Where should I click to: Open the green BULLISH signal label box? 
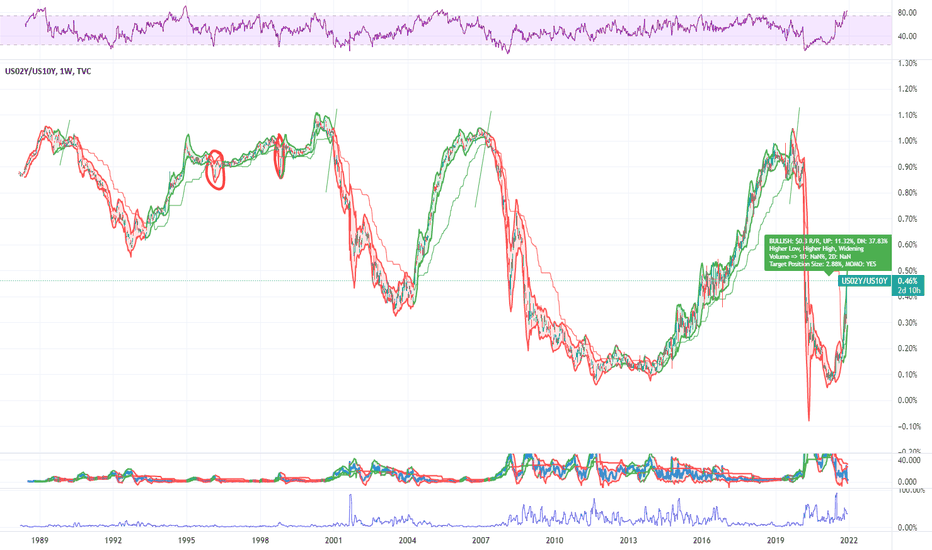click(x=828, y=253)
